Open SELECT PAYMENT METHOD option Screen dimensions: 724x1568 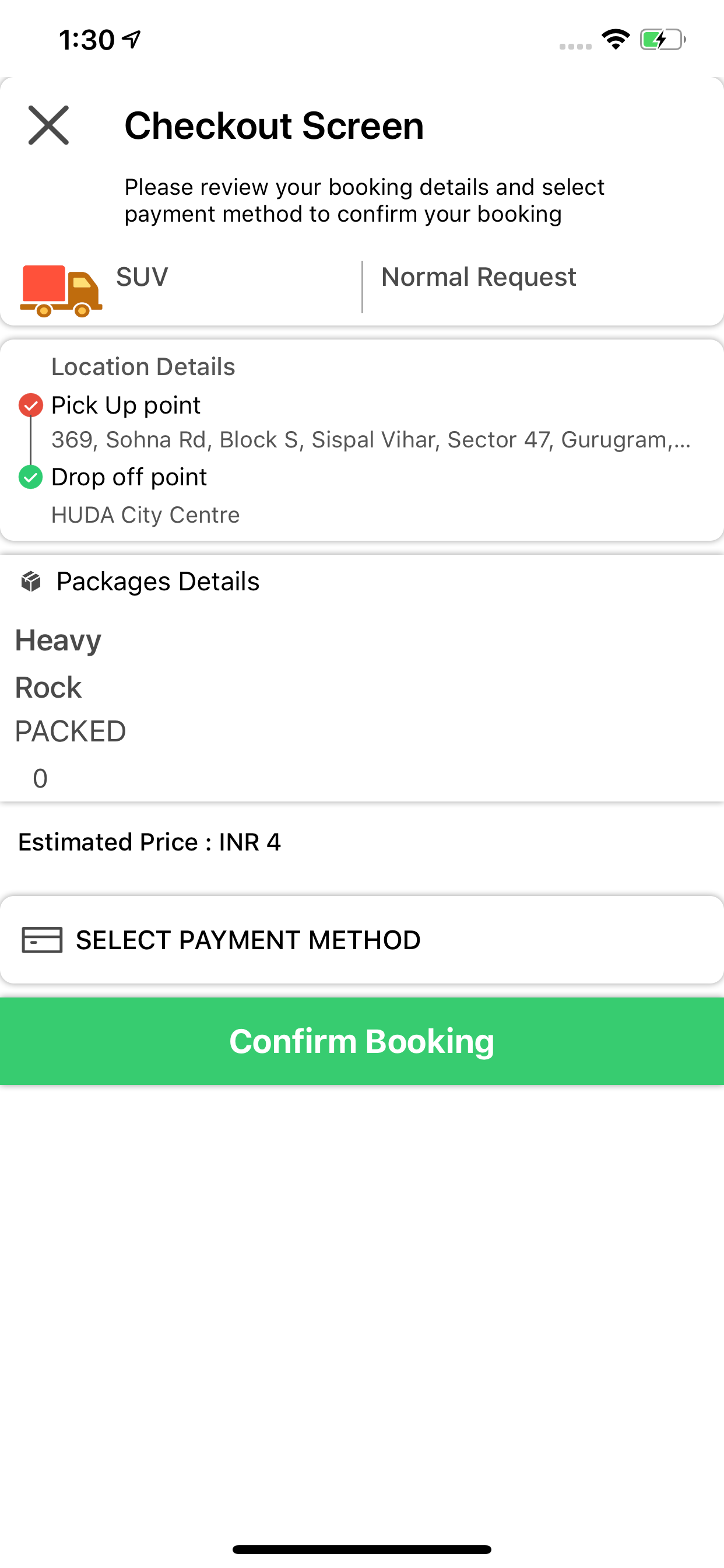click(x=362, y=940)
